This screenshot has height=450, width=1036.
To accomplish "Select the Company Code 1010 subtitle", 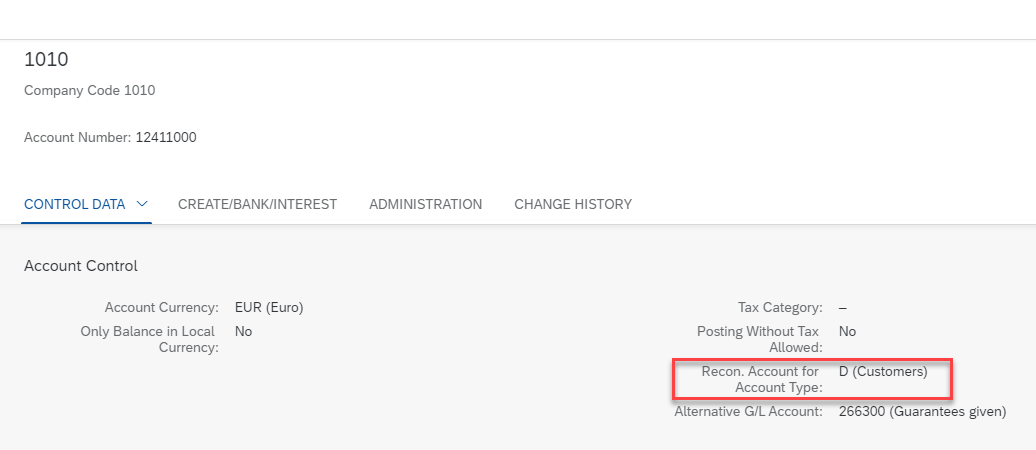I will [x=90, y=90].
